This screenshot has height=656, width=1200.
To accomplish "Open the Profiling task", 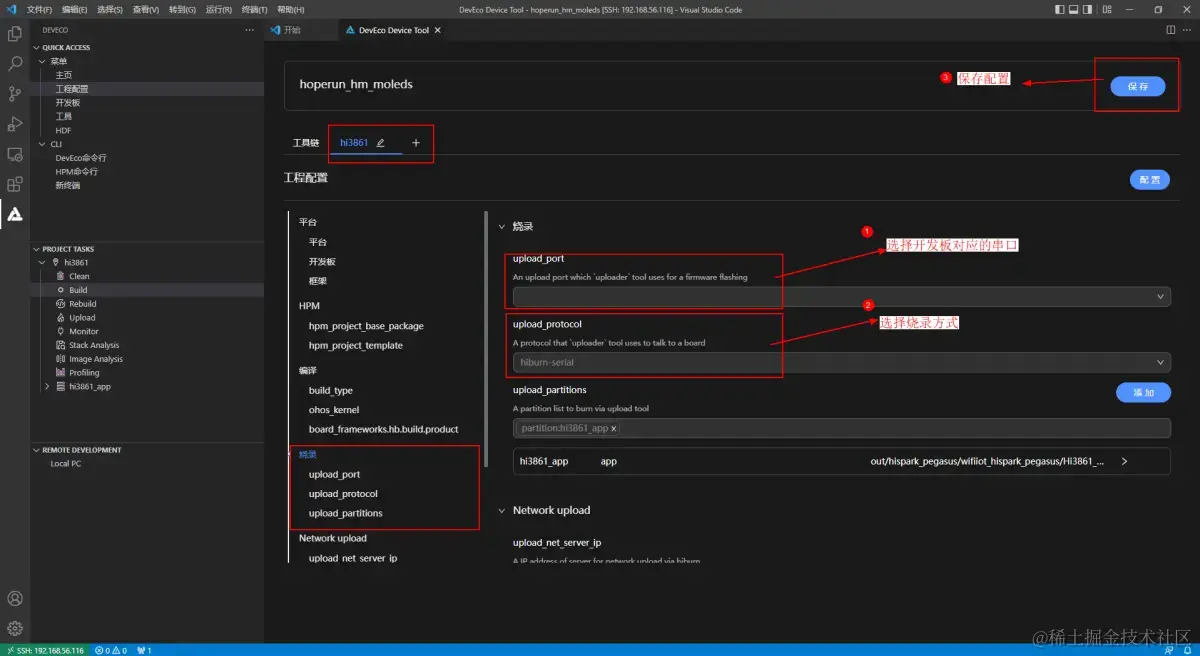I will pyautogui.click(x=84, y=373).
